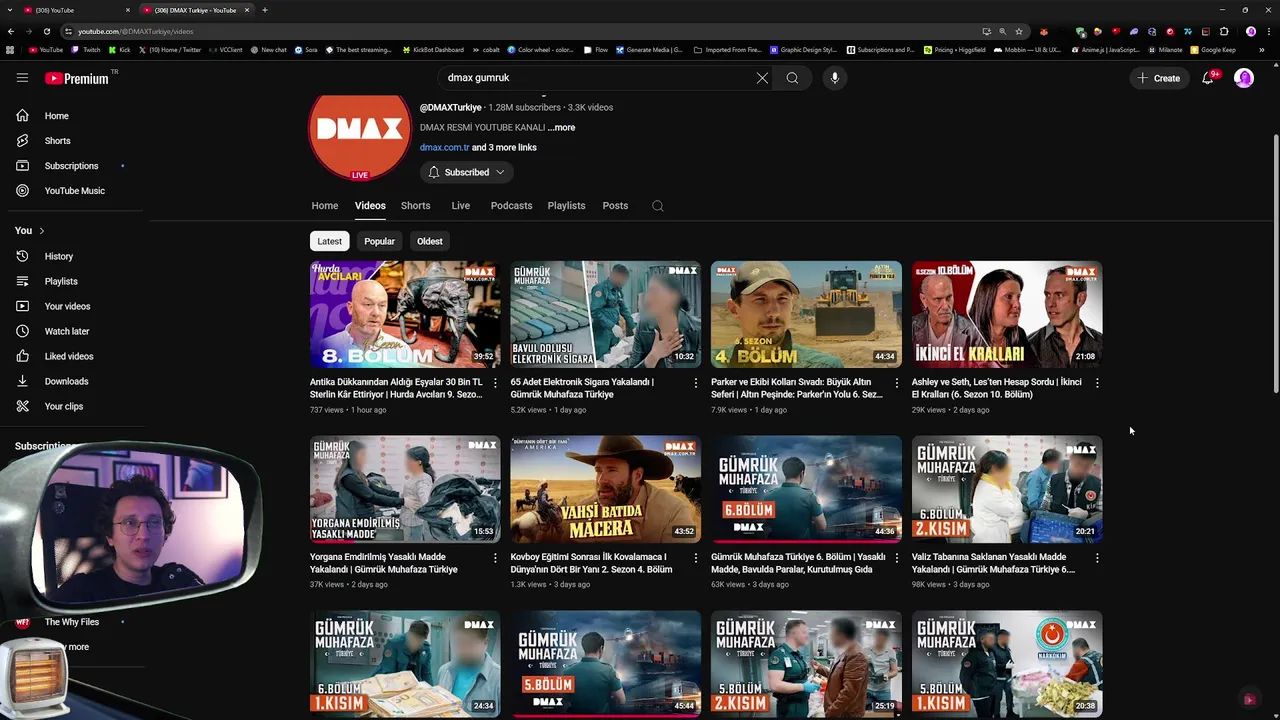The width and height of the screenshot is (1280, 720).
Task: Run search with the magnifier button
Action: pos(792,78)
